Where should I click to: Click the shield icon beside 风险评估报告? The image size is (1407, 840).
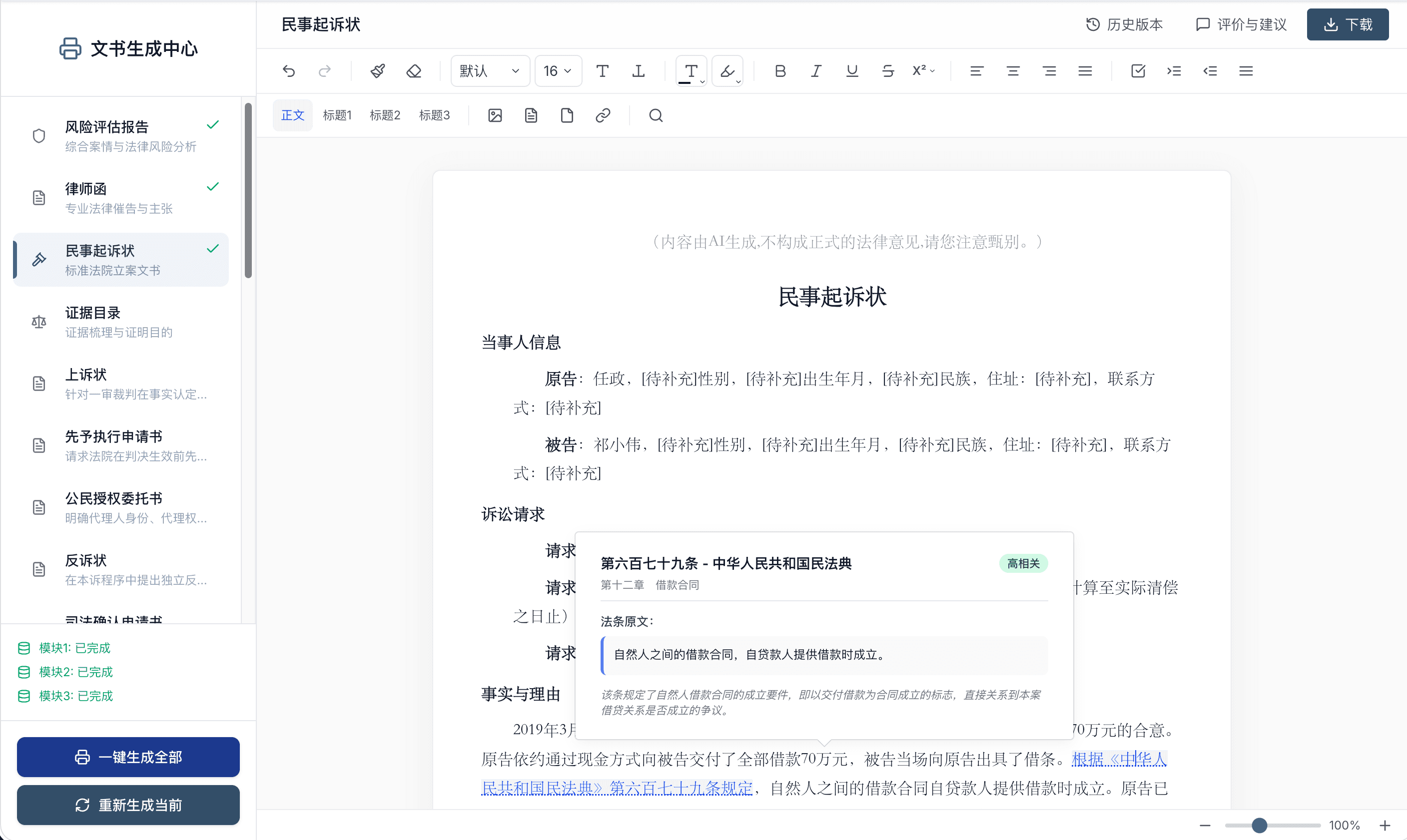(x=38, y=136)
